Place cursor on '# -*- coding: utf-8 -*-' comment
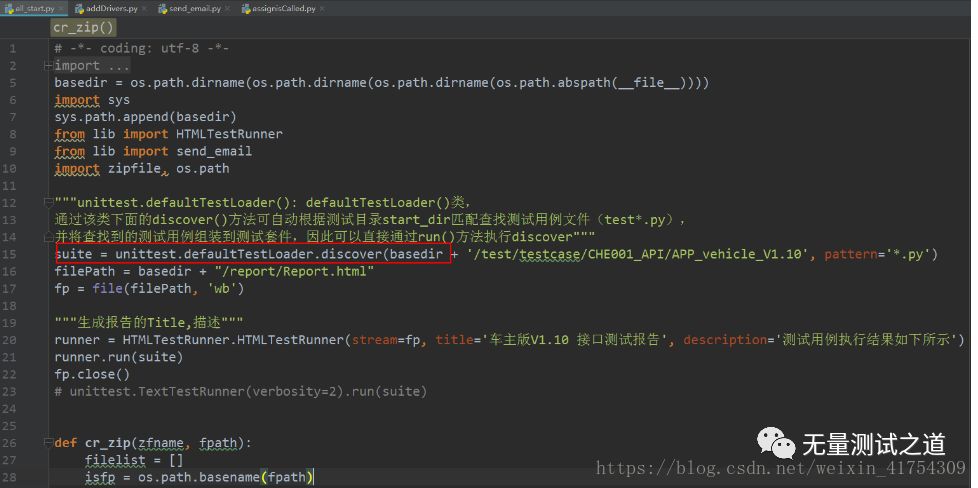The image size is (978, 488). tap(142, 49)
